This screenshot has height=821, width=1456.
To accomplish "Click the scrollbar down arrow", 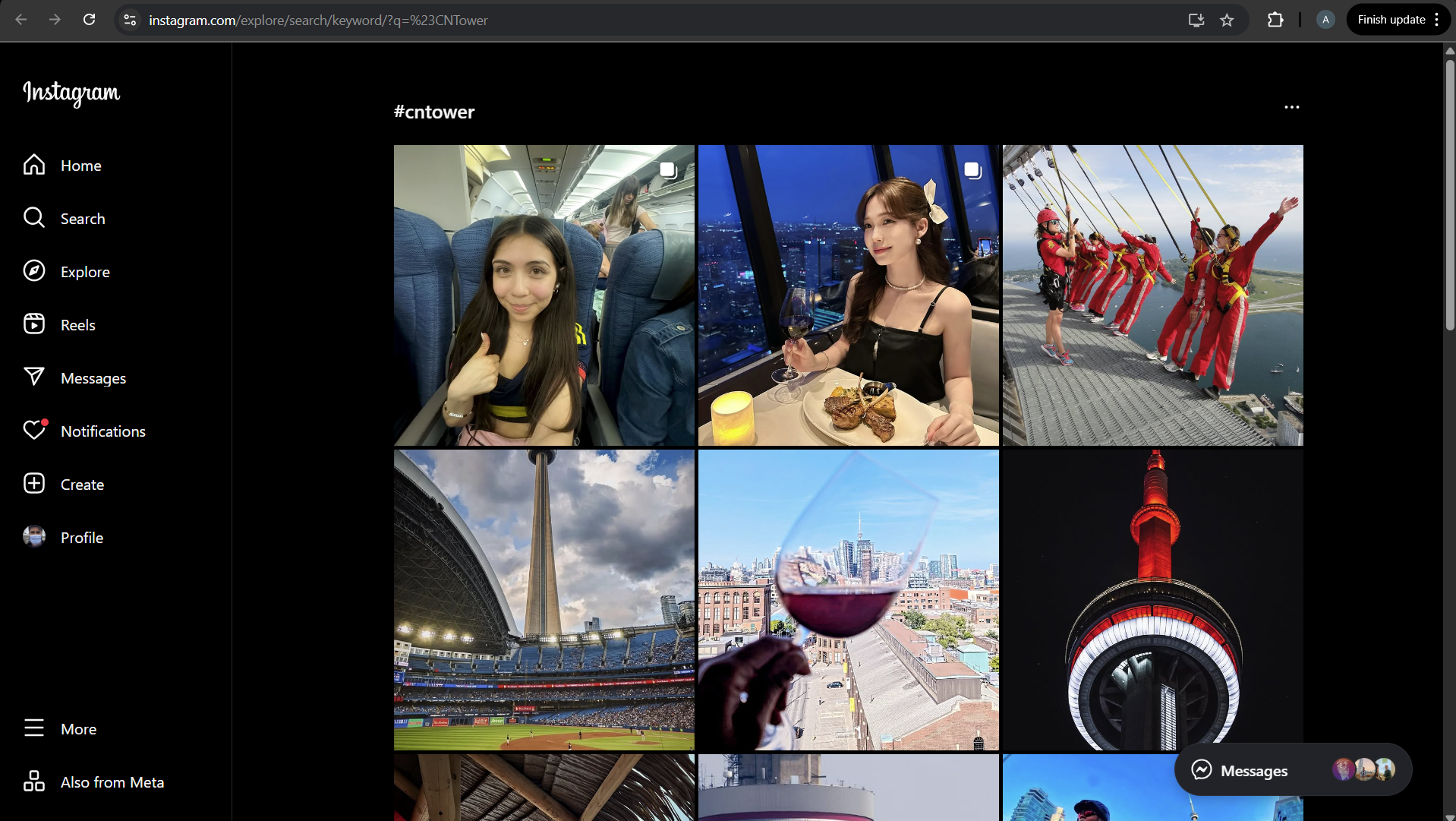I will click(1449, 816).
